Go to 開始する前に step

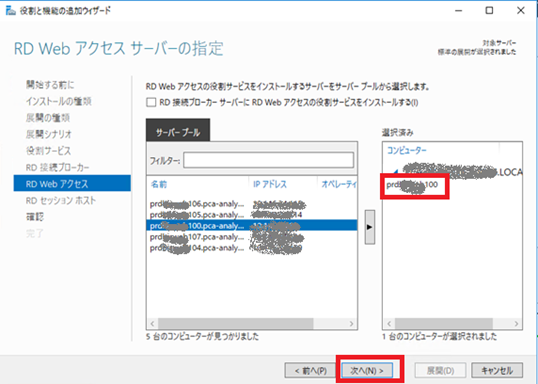coord(50,84)
